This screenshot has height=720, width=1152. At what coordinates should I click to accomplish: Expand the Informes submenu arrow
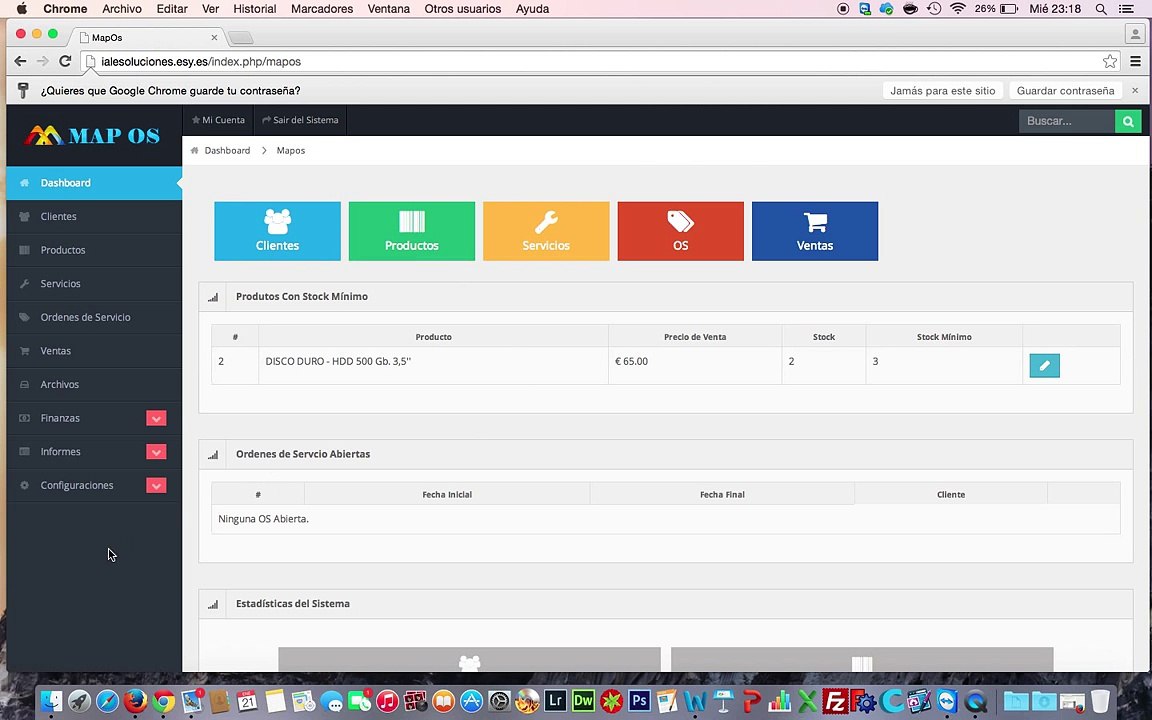tap(156, 452)
